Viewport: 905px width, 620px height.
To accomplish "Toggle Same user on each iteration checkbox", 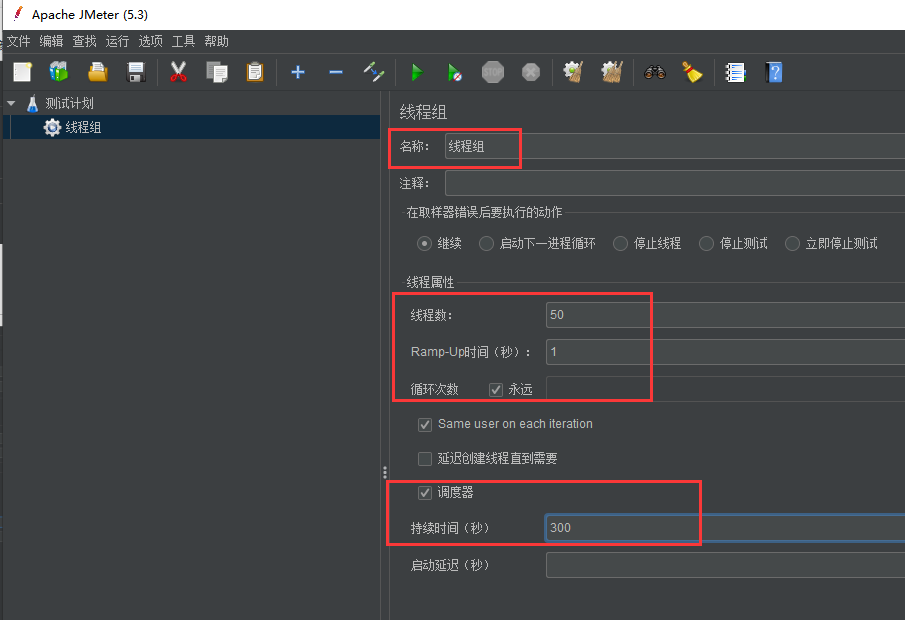I will click(425, 425).
